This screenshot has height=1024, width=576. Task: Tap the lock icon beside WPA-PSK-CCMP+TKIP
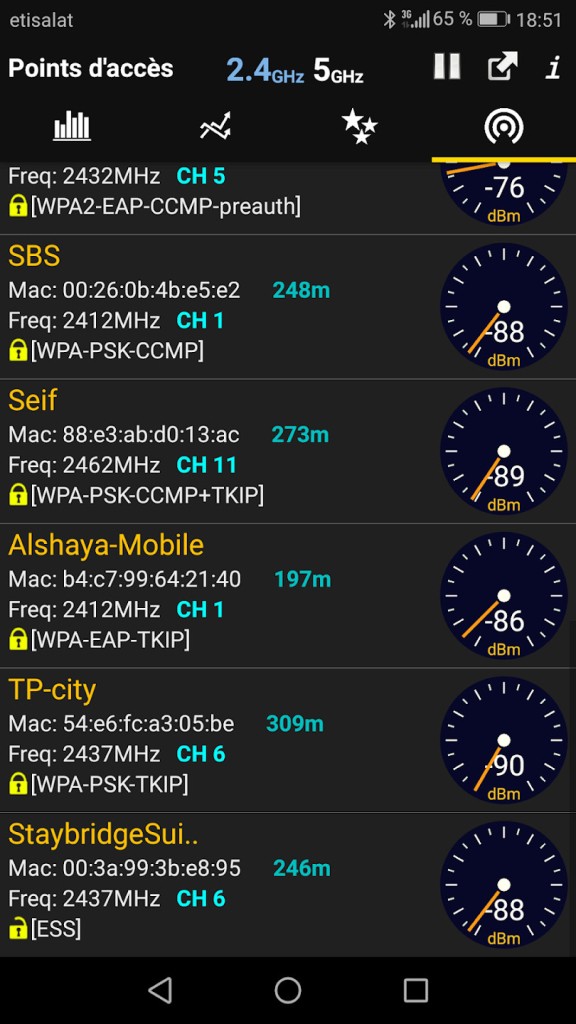(x=18, y=496)
